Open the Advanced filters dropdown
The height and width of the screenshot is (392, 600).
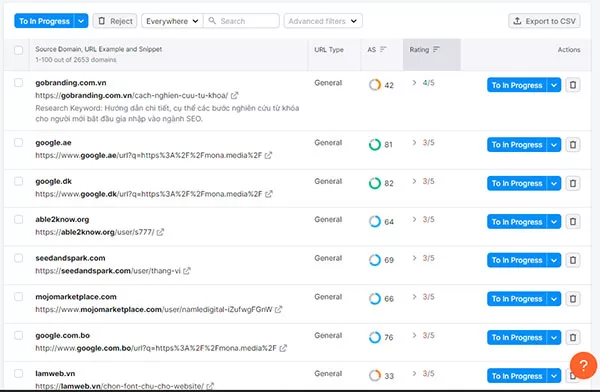(x=323, y=21)
